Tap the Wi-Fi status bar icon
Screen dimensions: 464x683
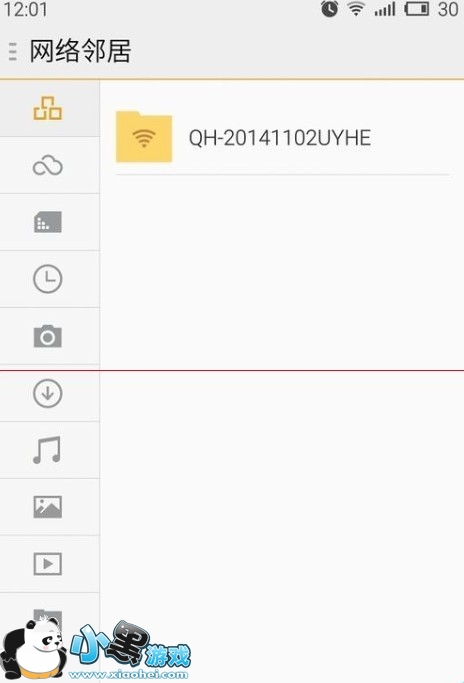pyautogui.click(x=356, y=9)
